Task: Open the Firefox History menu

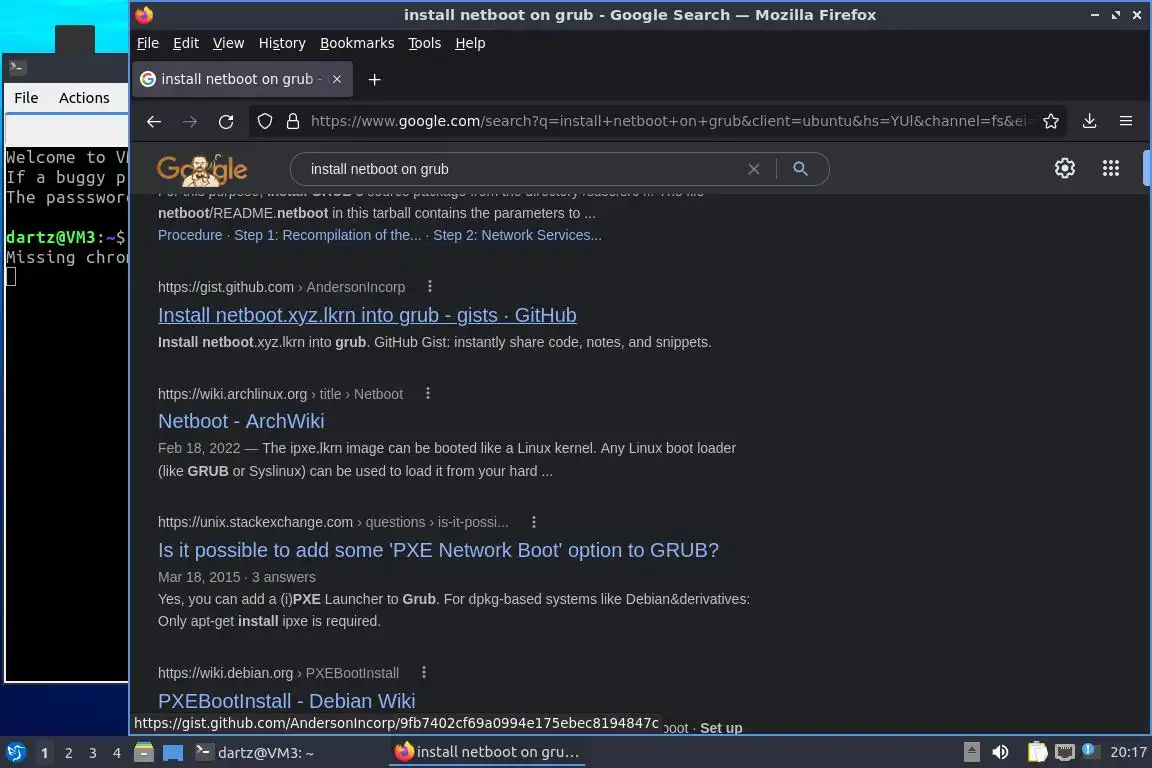Action: coord(282,43)
